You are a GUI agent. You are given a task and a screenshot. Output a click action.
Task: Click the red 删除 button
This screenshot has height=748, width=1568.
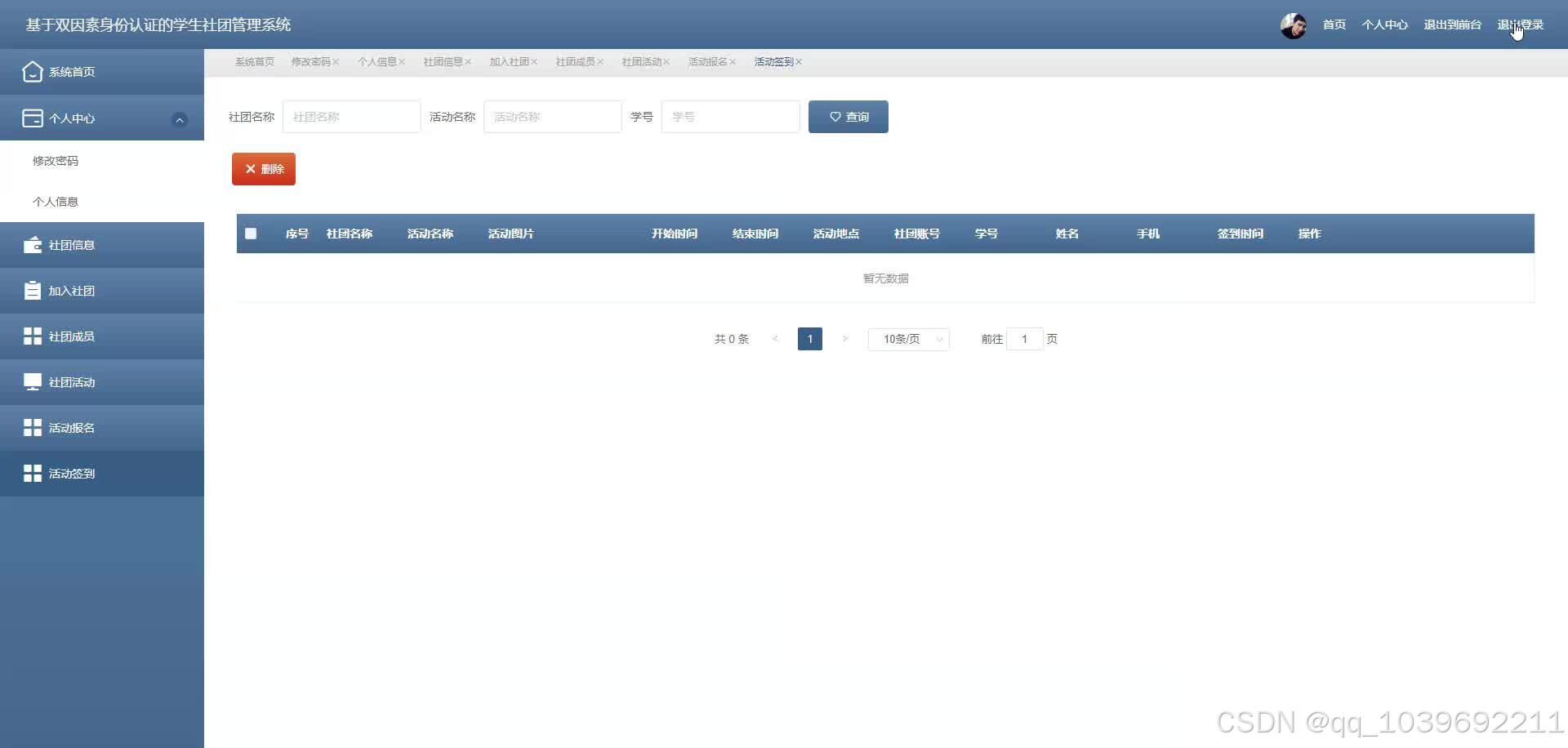[264, 169]
